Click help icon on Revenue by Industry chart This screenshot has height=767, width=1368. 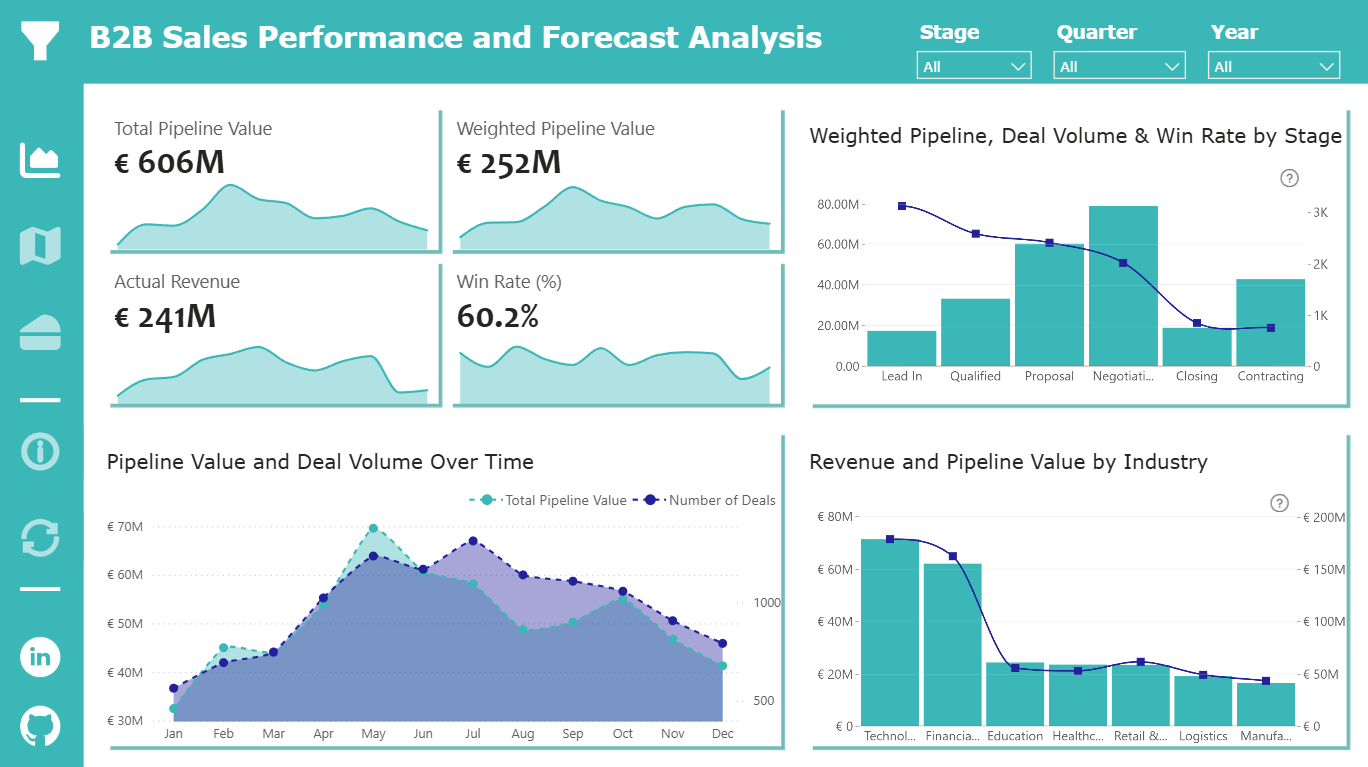pyautogui.click(x=1280, y=503)
